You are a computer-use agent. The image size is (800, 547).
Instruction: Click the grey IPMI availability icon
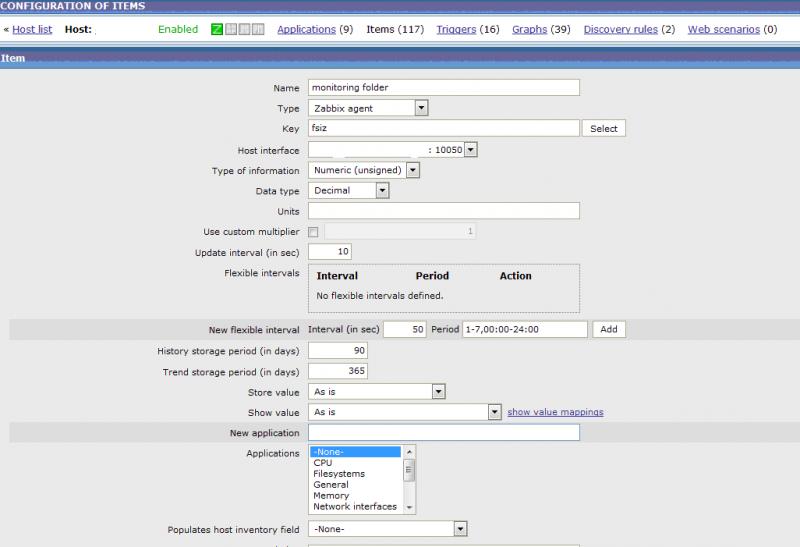(258, 30)
